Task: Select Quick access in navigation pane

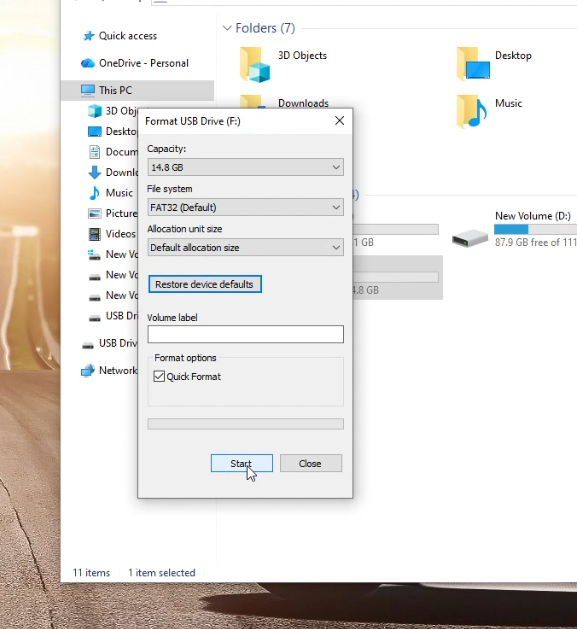Action: [128, 36]
